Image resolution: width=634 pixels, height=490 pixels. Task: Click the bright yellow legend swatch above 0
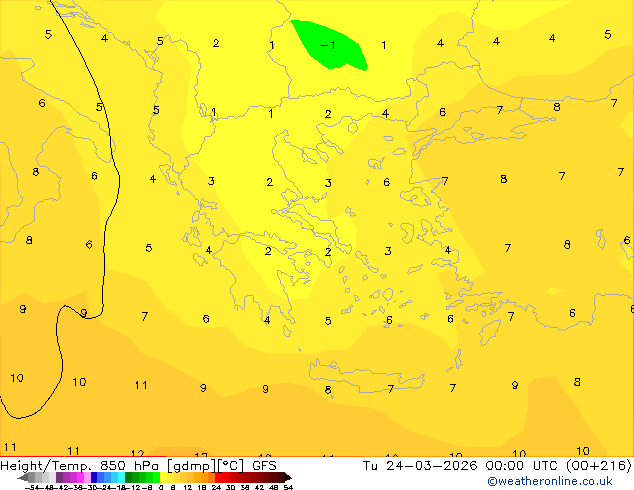163,477
